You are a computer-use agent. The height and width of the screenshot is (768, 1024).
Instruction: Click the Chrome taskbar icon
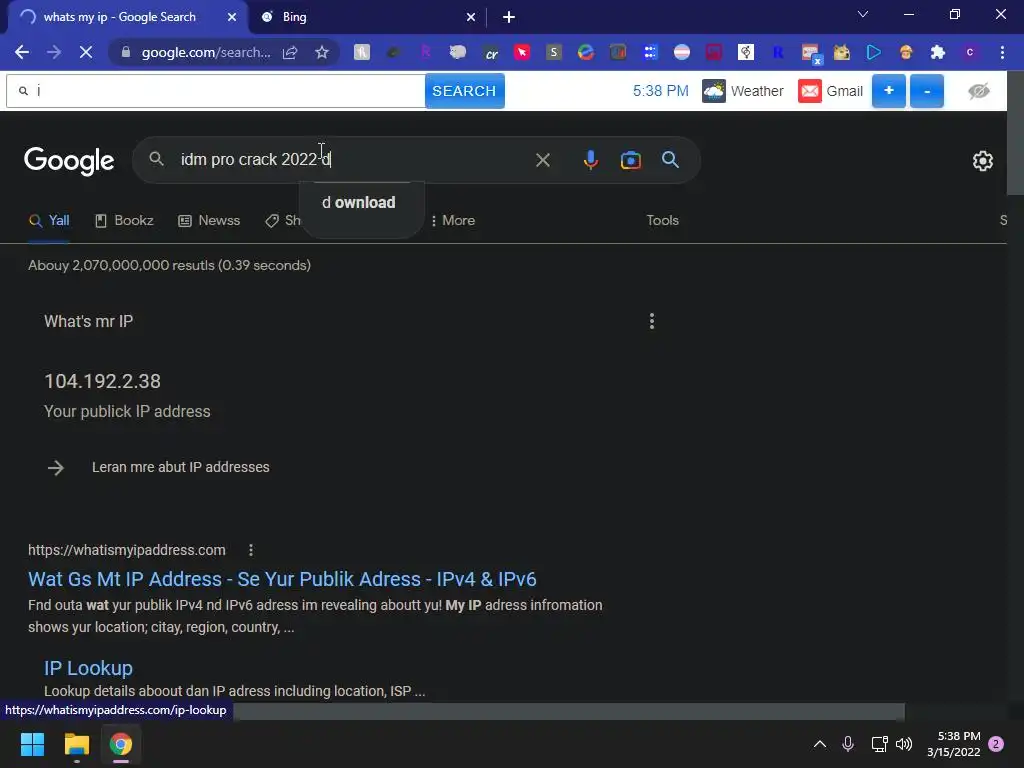click(120, 744)
